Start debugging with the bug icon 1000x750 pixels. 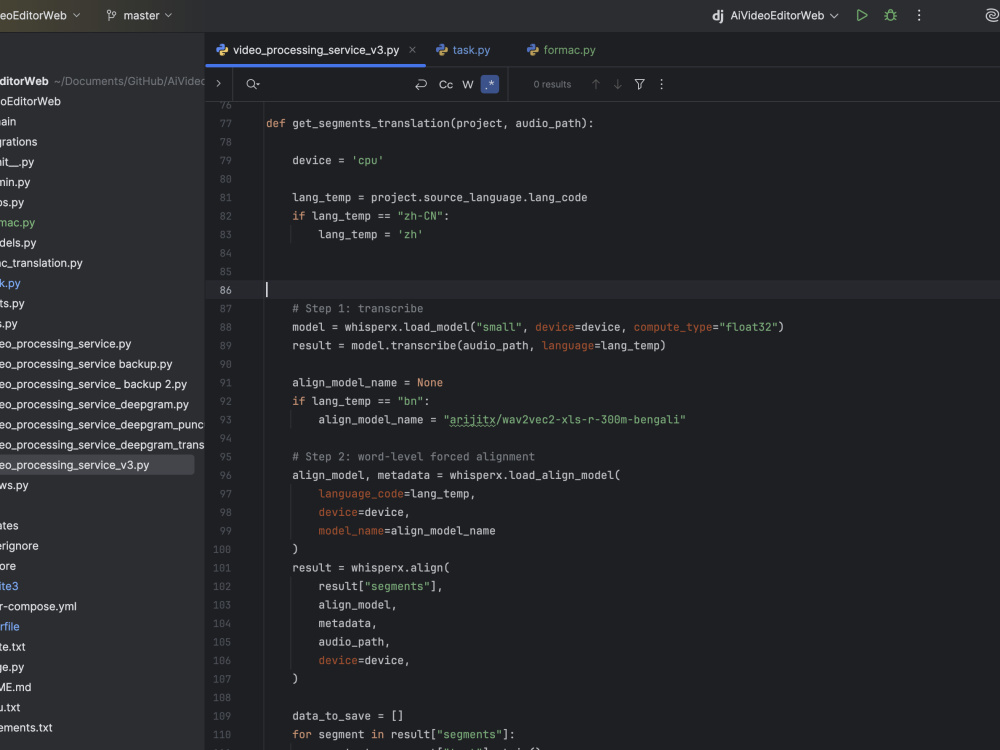[890, 15]
